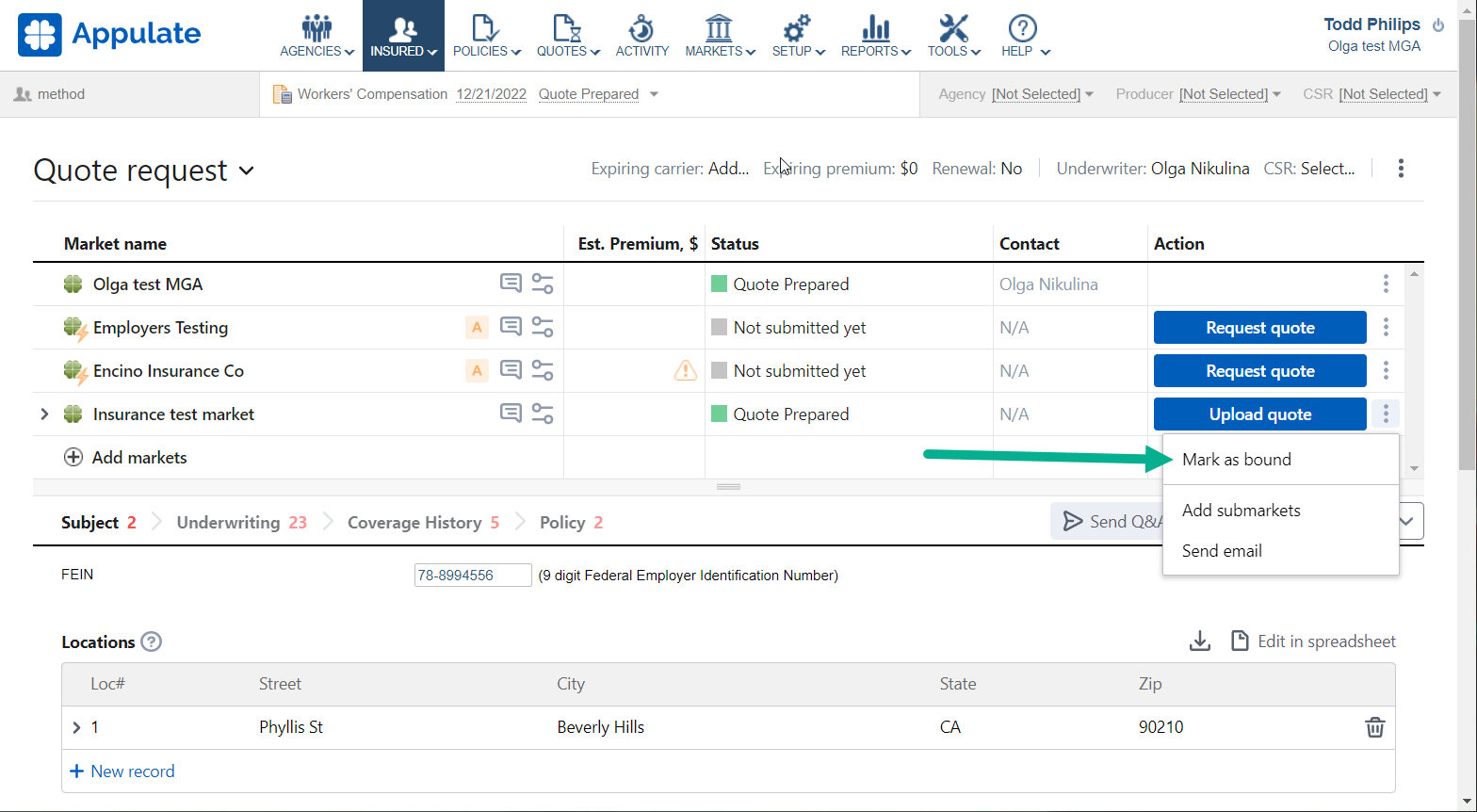Screen dimensions: 1477x812
Task: Delete location 1 with trash icon
Action: [x=1375, y=727]
